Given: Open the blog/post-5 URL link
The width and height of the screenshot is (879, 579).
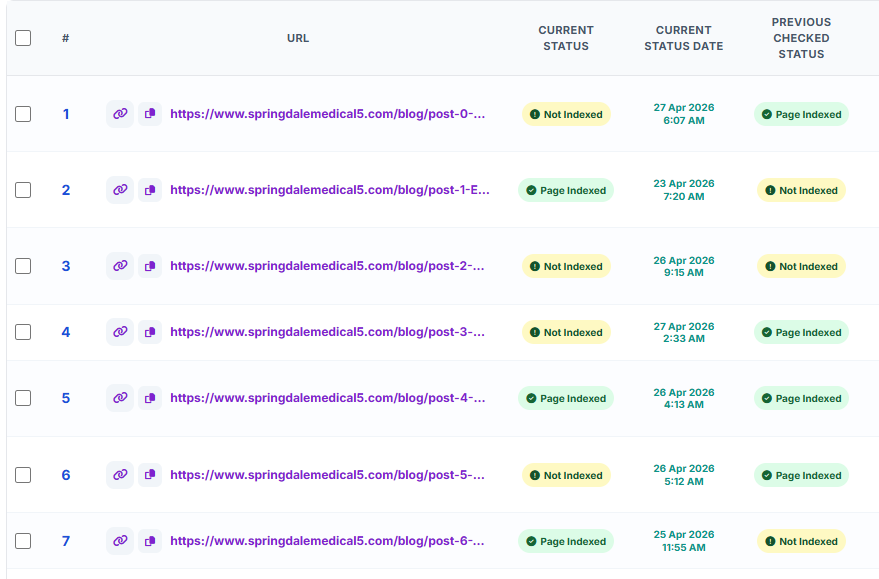Looking at the screenshot, I should tap(327, 475).
